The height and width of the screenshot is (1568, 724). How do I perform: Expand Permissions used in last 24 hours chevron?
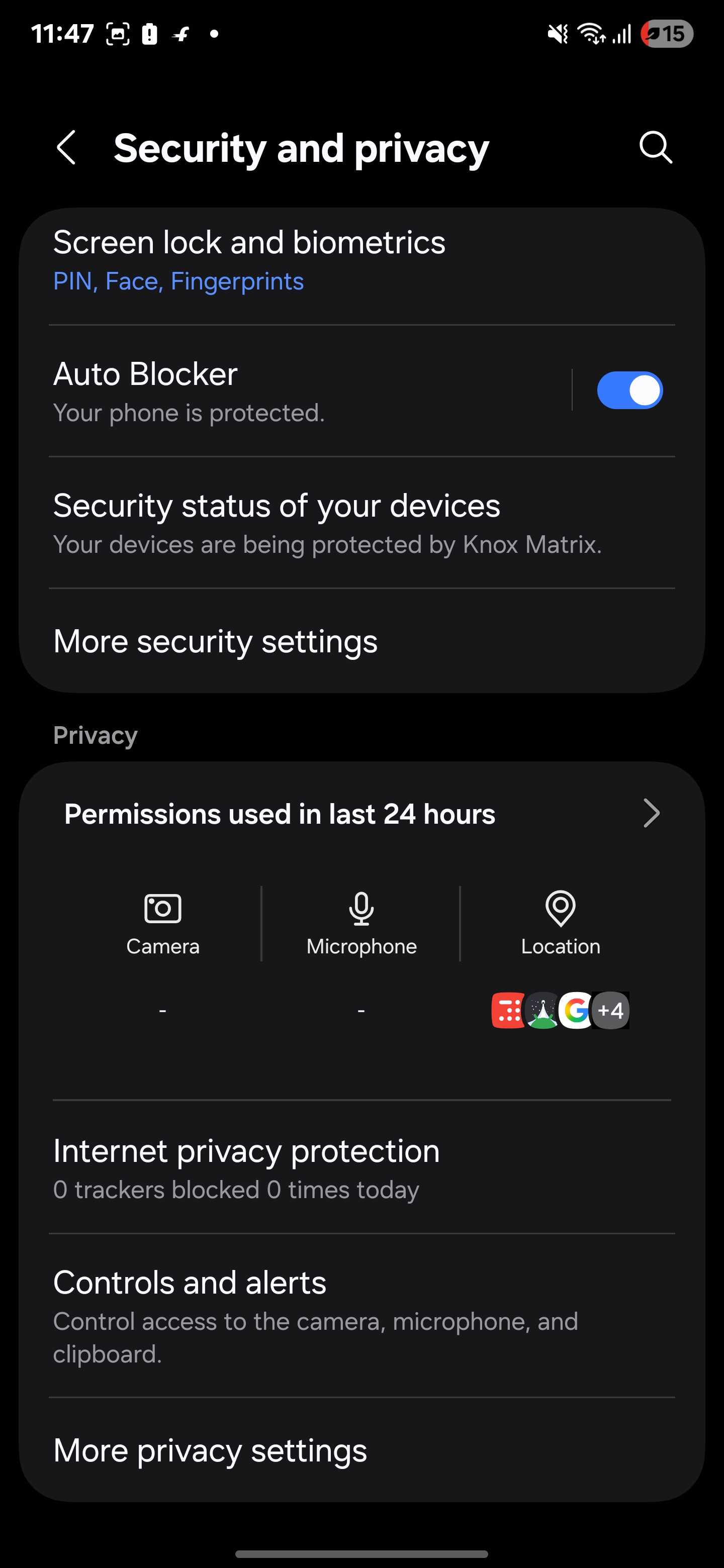[651, 814]
